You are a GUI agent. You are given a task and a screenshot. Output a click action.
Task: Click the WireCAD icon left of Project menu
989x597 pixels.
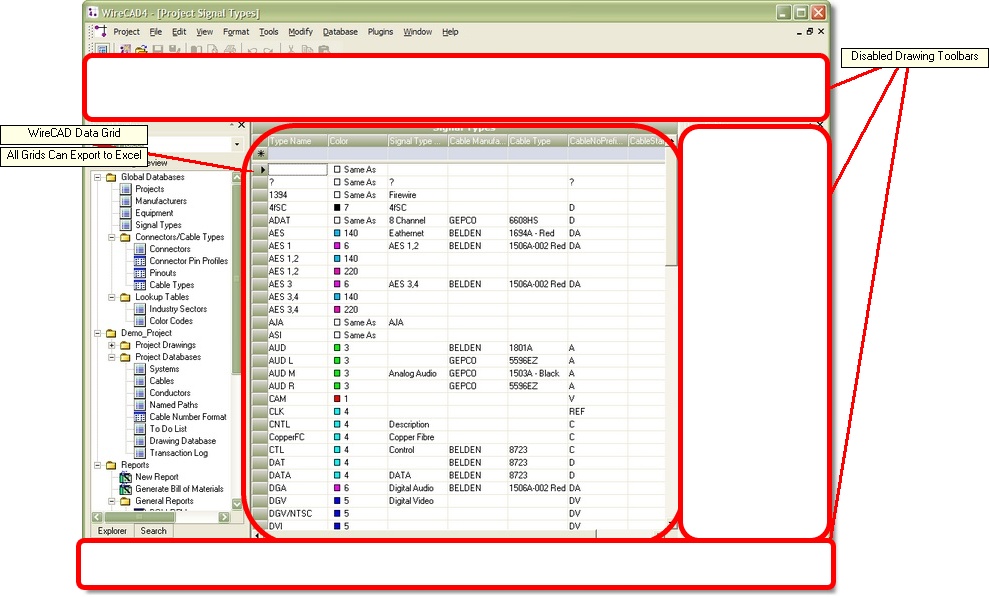[x=101, y=32]
